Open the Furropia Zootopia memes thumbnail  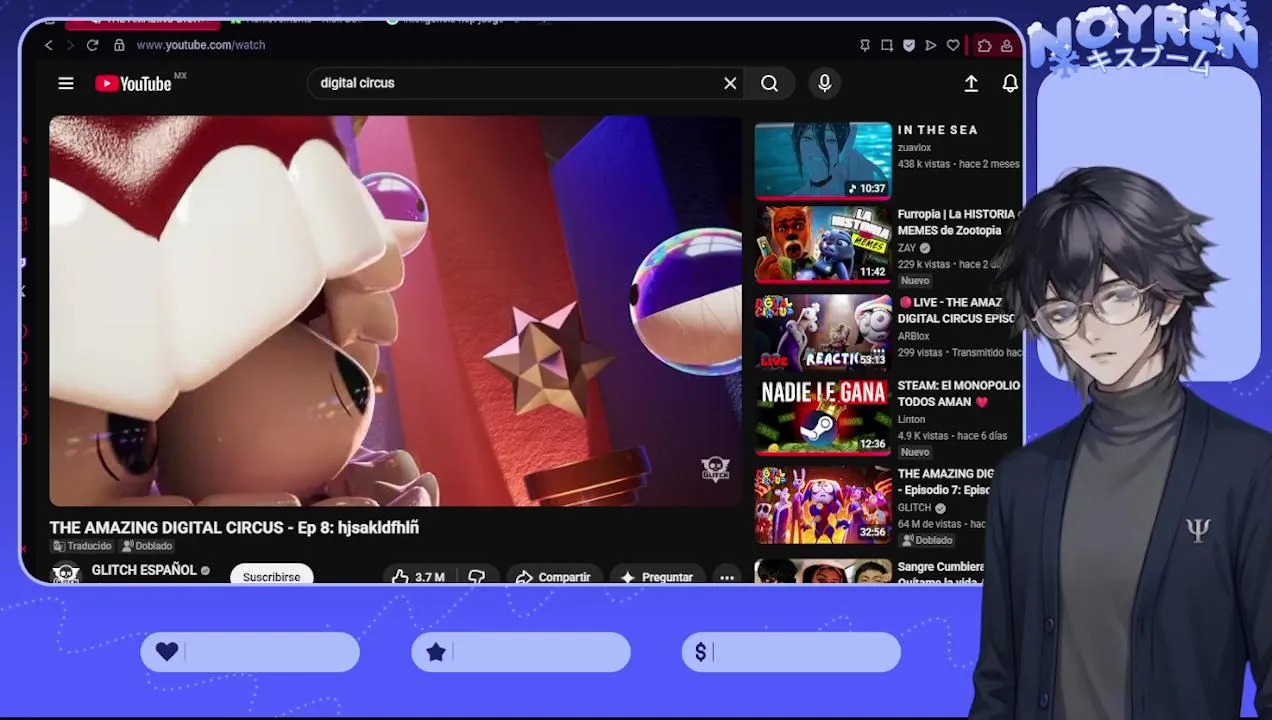click(x=823, y=246)
